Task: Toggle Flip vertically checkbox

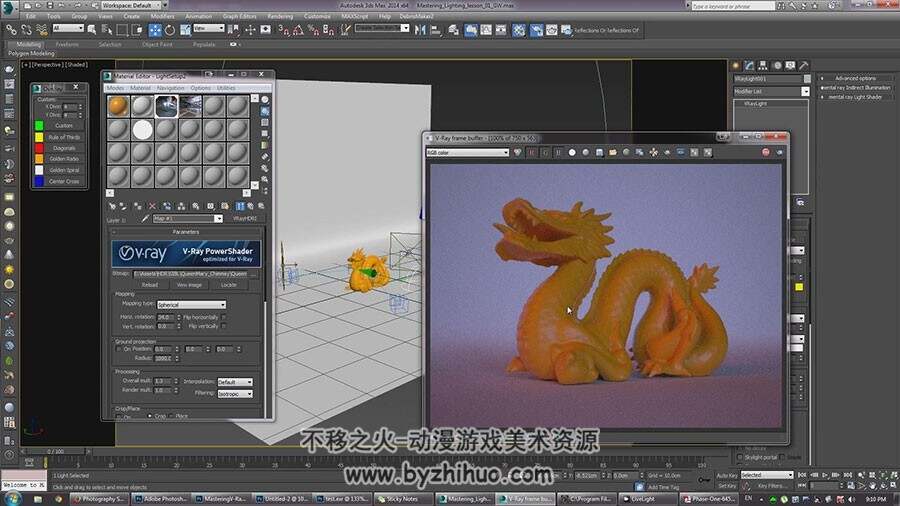Action: click(x=224, y=326)
